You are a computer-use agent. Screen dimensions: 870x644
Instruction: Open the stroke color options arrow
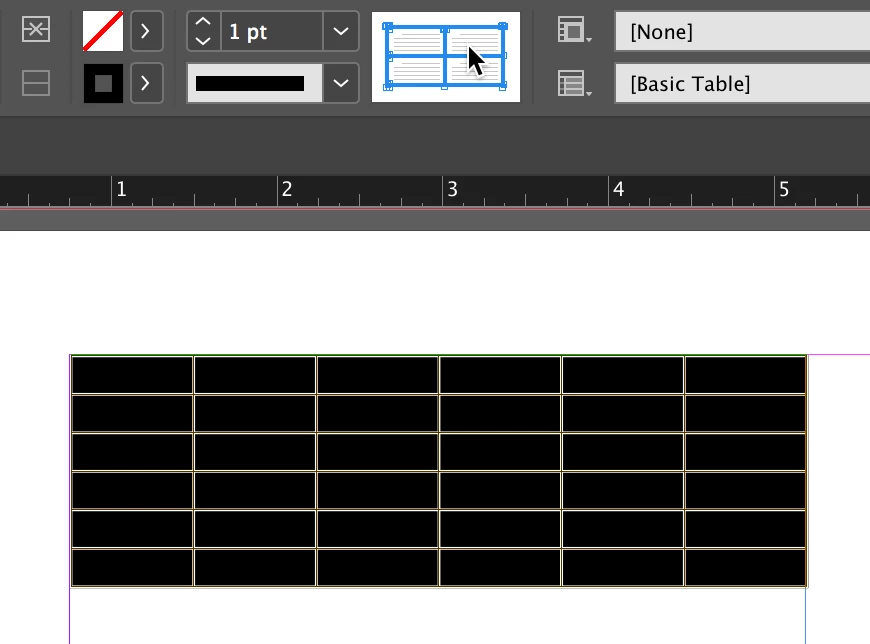[x=146, y=83]
